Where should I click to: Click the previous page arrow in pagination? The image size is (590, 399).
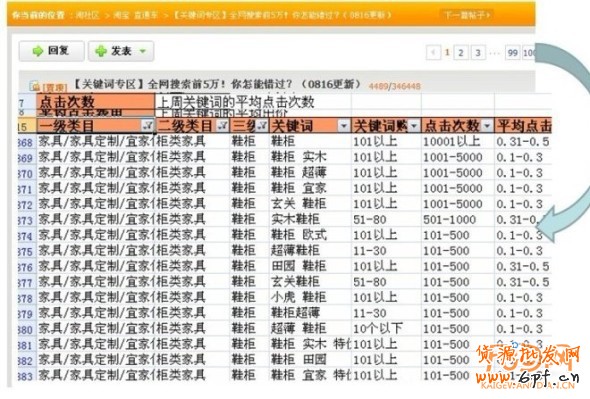pos(433,52)
